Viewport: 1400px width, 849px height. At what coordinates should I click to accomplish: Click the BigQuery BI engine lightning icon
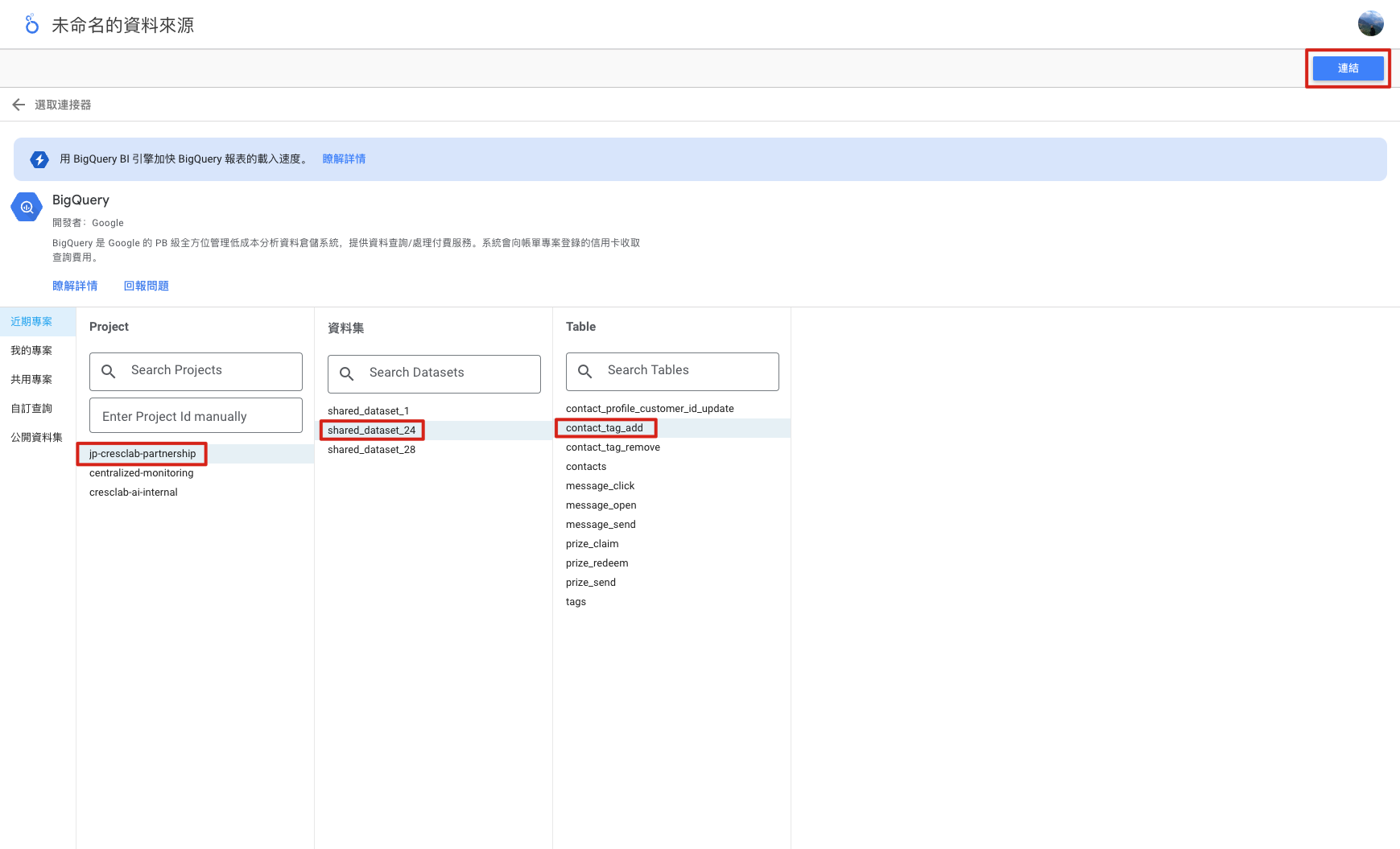point(39,159)
